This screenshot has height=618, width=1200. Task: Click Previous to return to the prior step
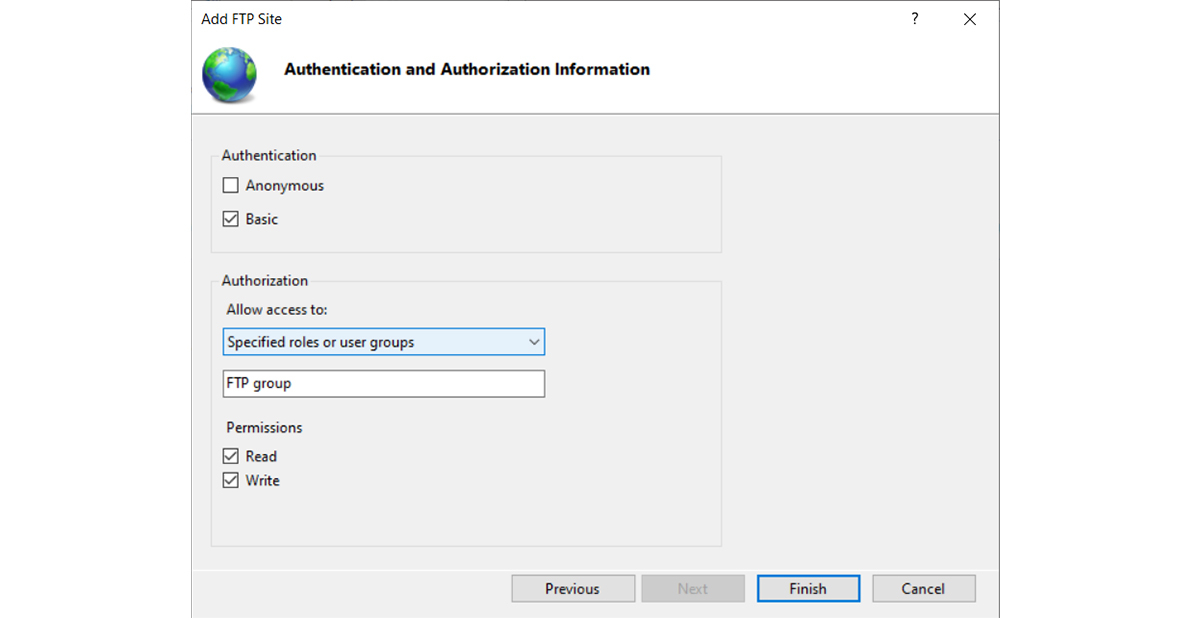point(572,588)
